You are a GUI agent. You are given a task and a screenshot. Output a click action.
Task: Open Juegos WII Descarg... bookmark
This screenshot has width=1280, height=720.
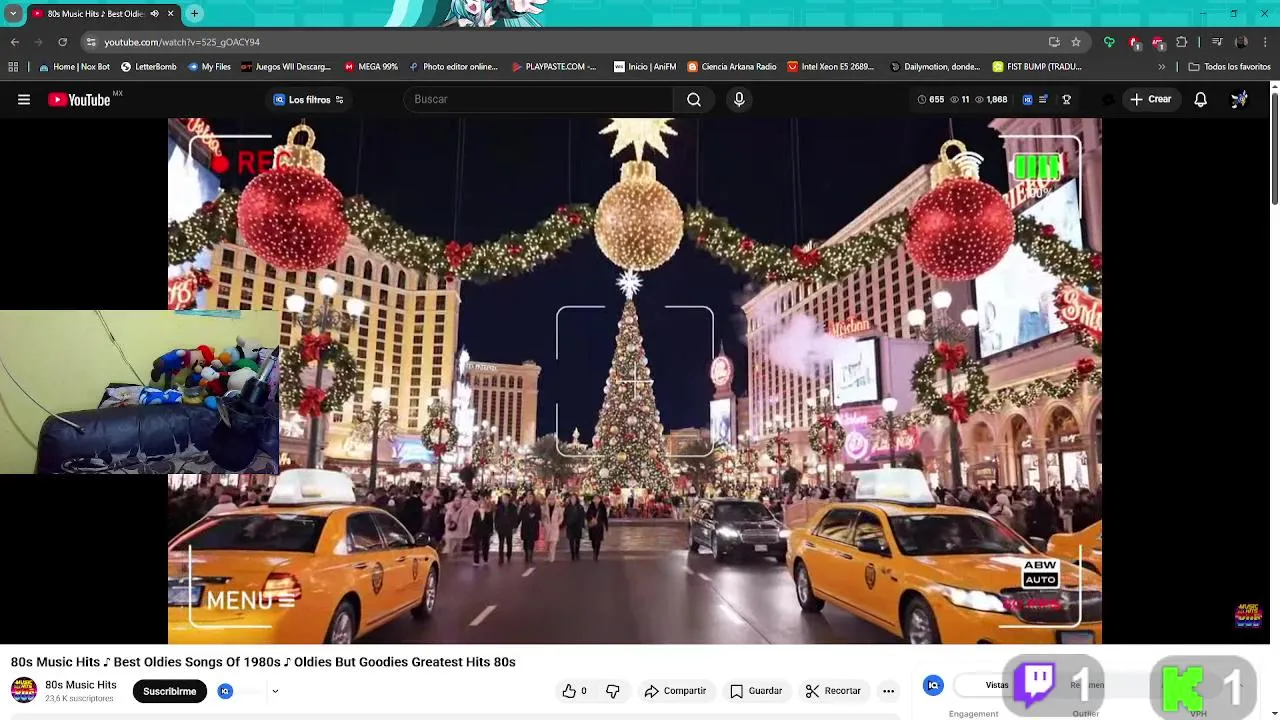285,67
